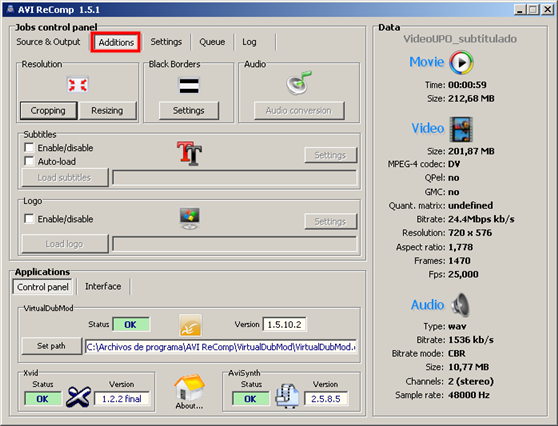The height and width of the screenshot is (426, 558).
Task: Click the Cropping button
Action: [x=48, y=111]
